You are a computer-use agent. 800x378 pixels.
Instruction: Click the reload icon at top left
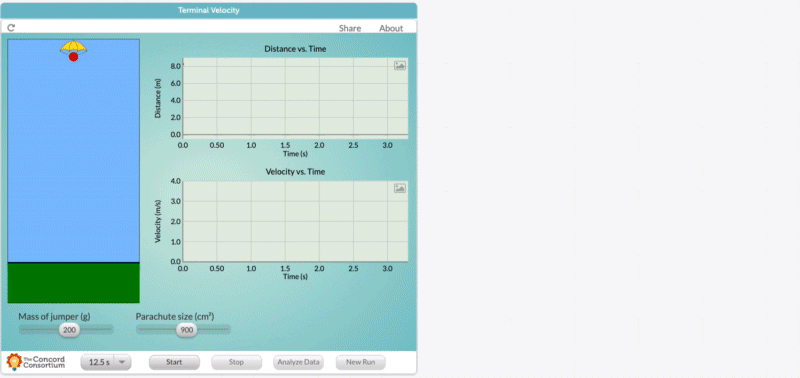pyautogui.click(x=11, y=28)
